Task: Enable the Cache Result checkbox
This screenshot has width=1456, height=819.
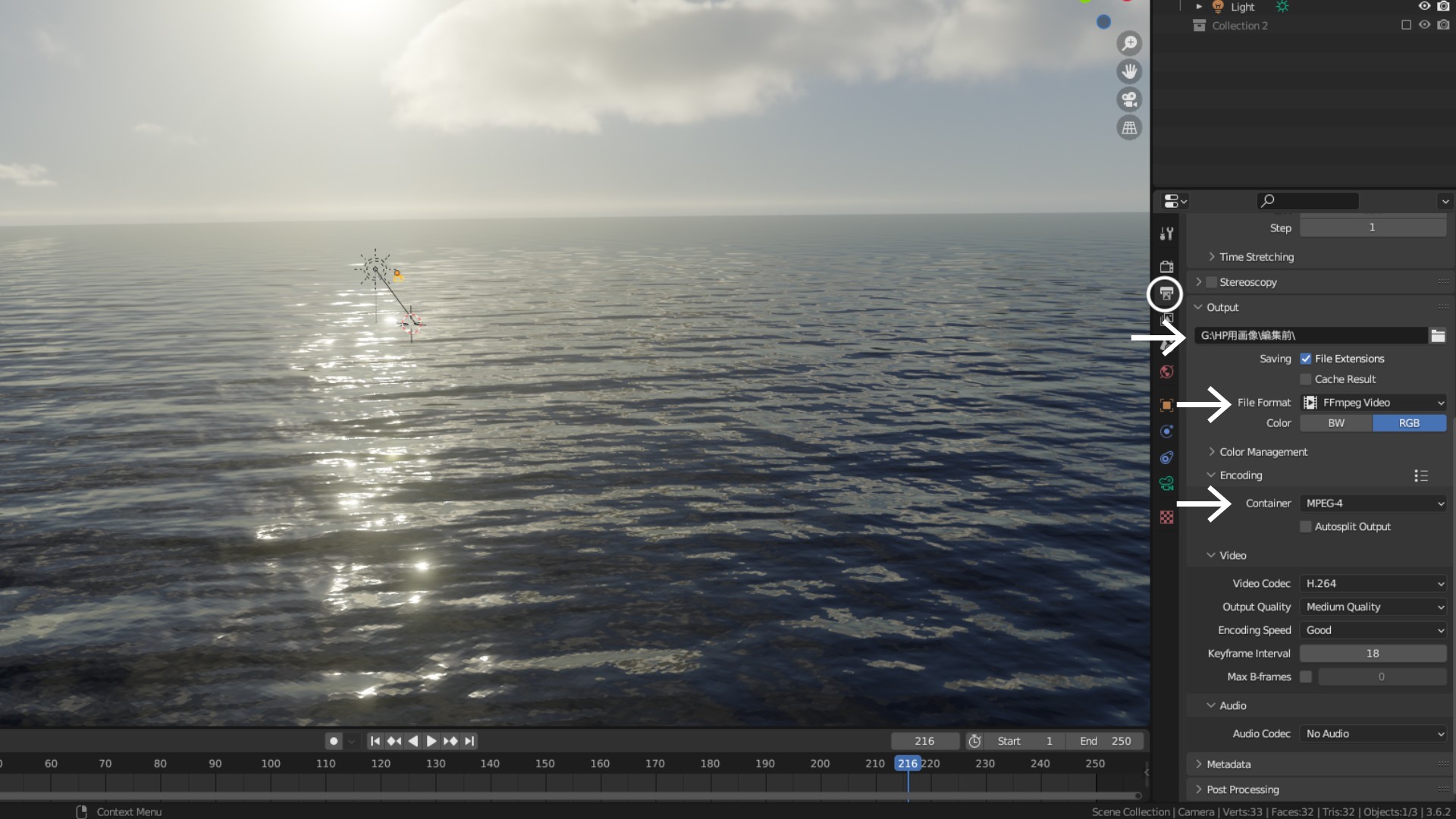Action: pyautogui.click(x=1306, y=379)
